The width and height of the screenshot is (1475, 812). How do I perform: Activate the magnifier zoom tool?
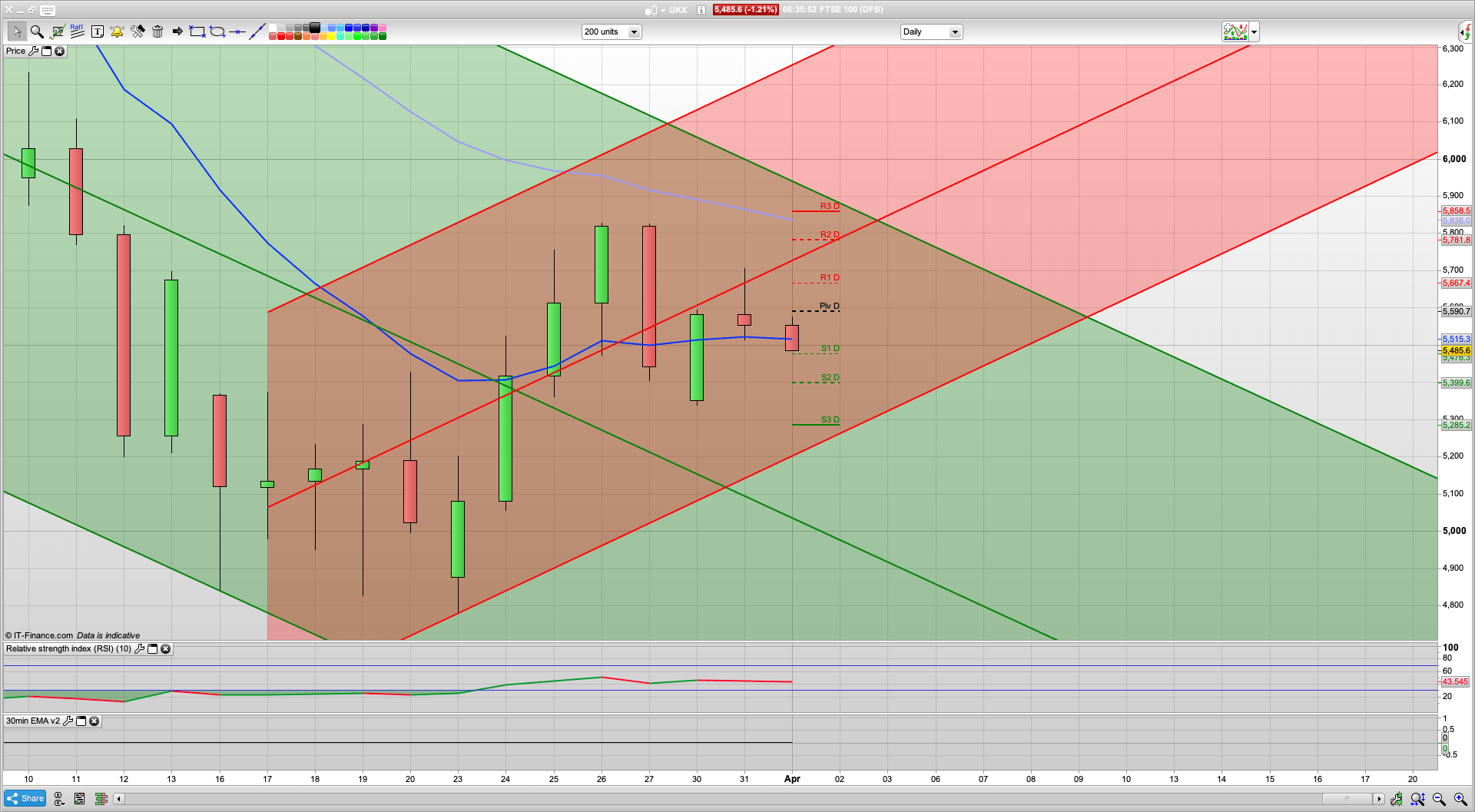pos(37,31)
